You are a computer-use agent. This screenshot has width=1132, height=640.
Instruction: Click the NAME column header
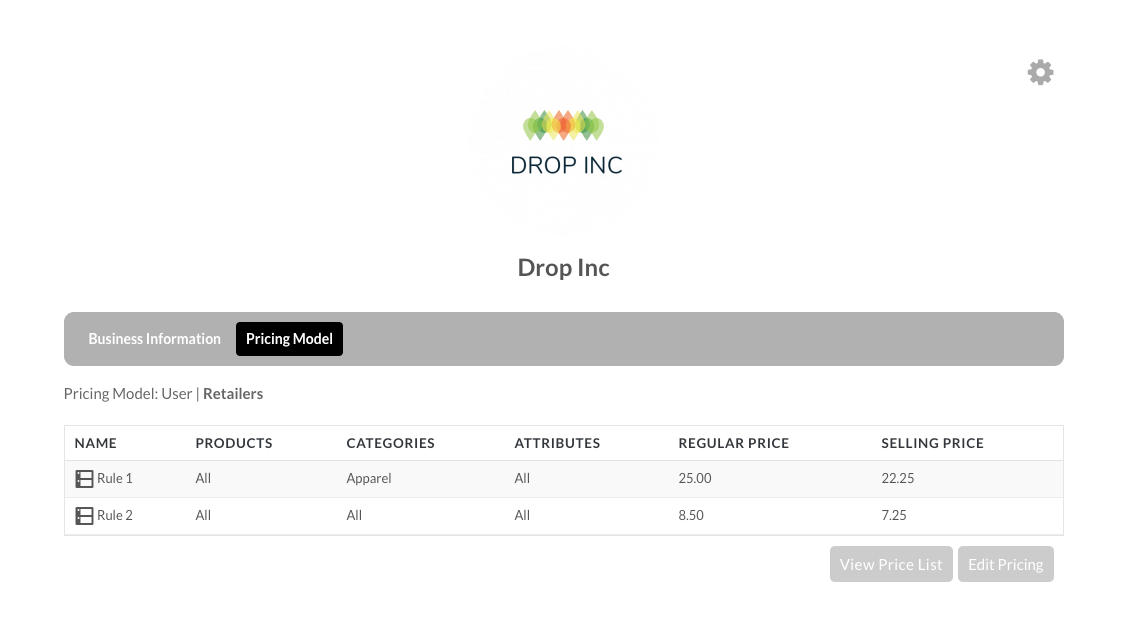[95, 443]
